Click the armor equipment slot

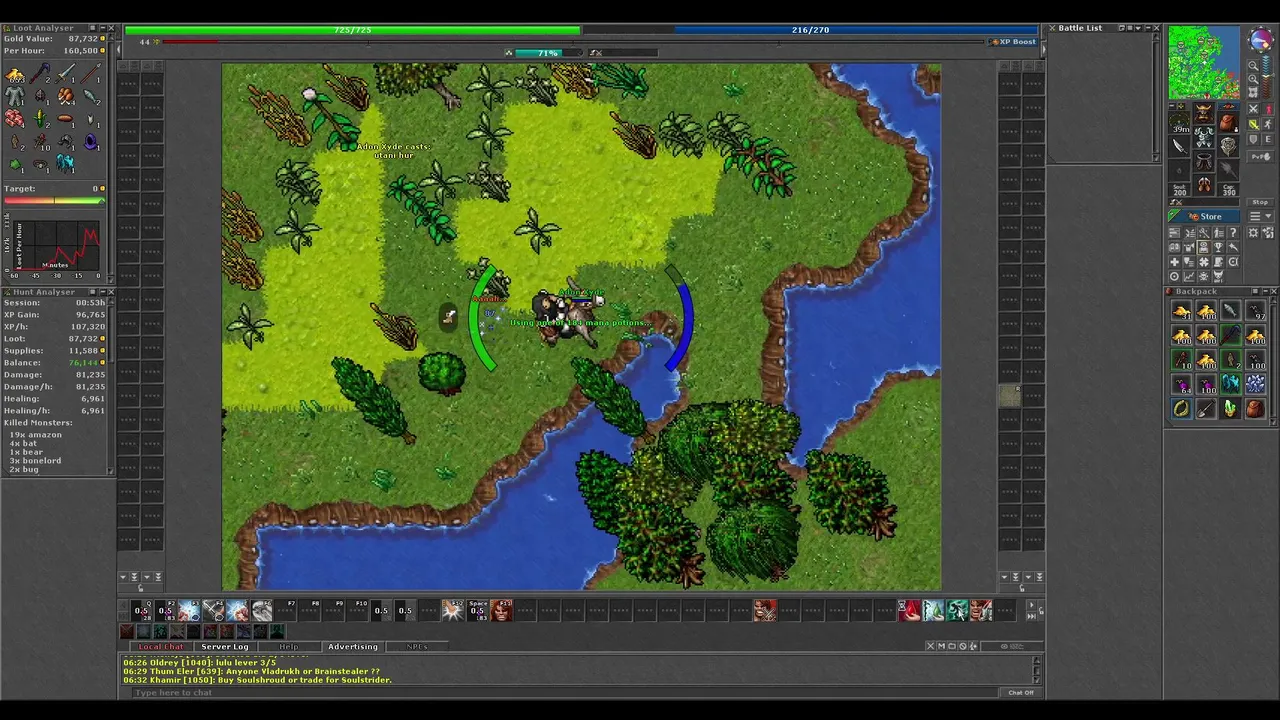click(1204, 136)
